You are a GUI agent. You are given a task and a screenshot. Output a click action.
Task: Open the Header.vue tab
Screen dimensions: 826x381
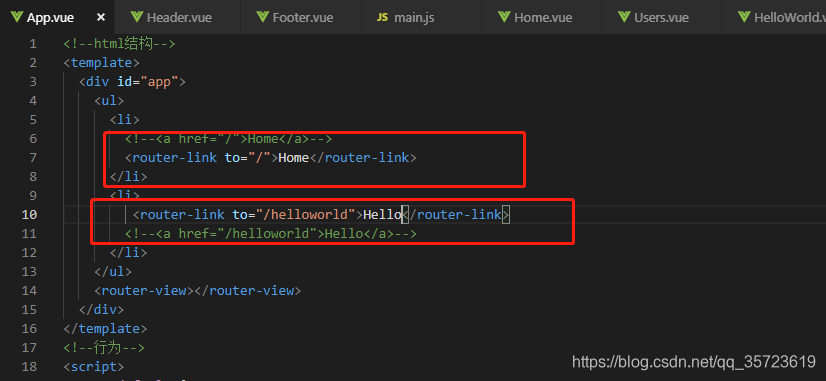coord(178,17)
